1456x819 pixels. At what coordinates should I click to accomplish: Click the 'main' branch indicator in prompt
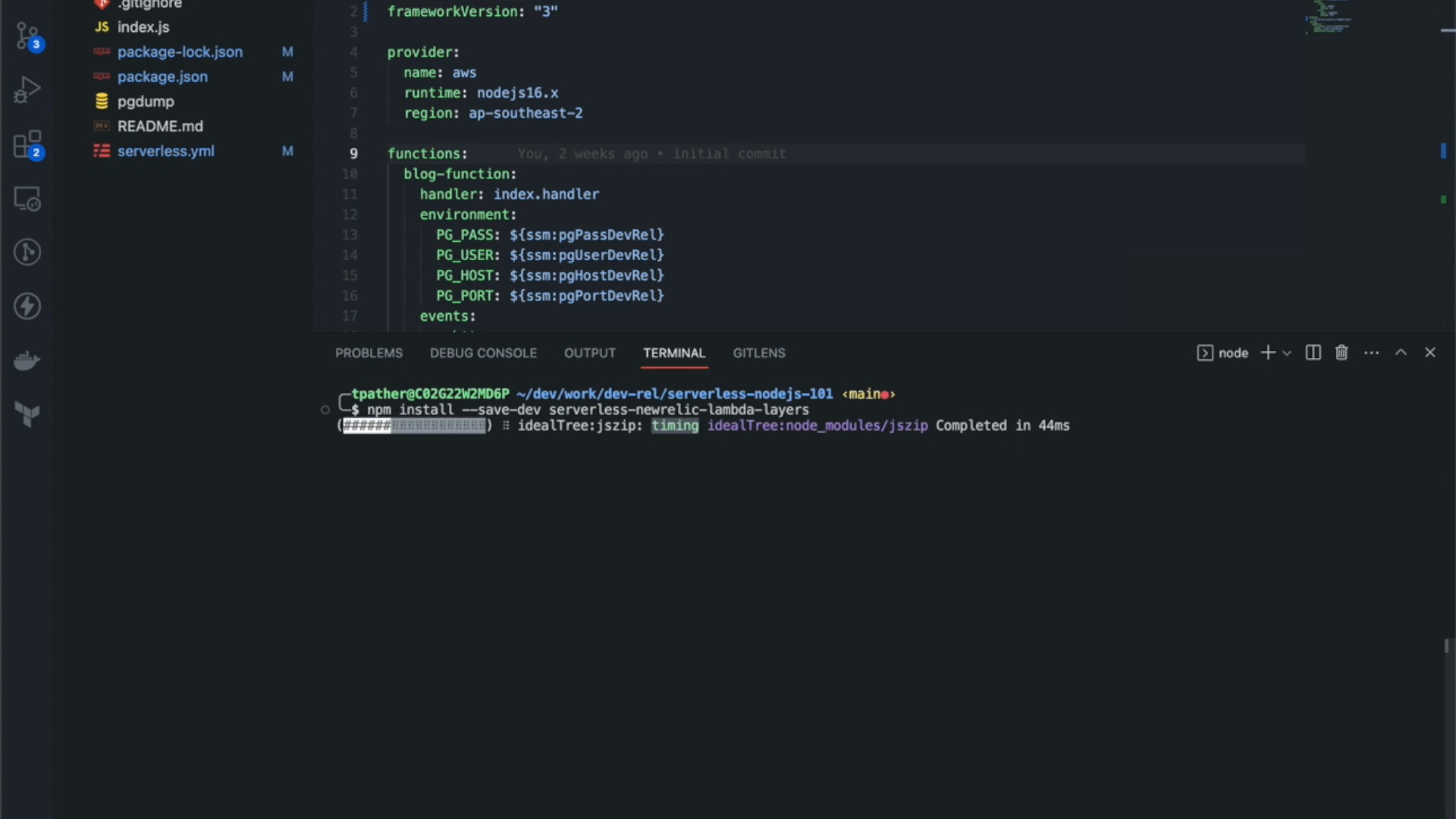868,394
